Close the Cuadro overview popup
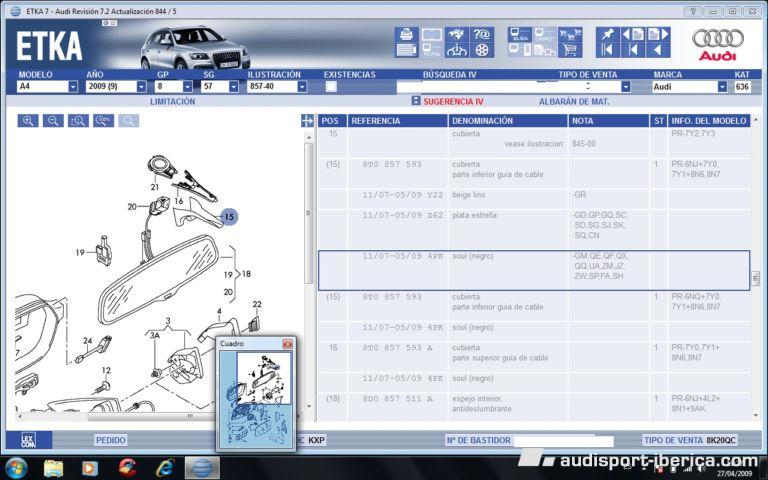 288,344
